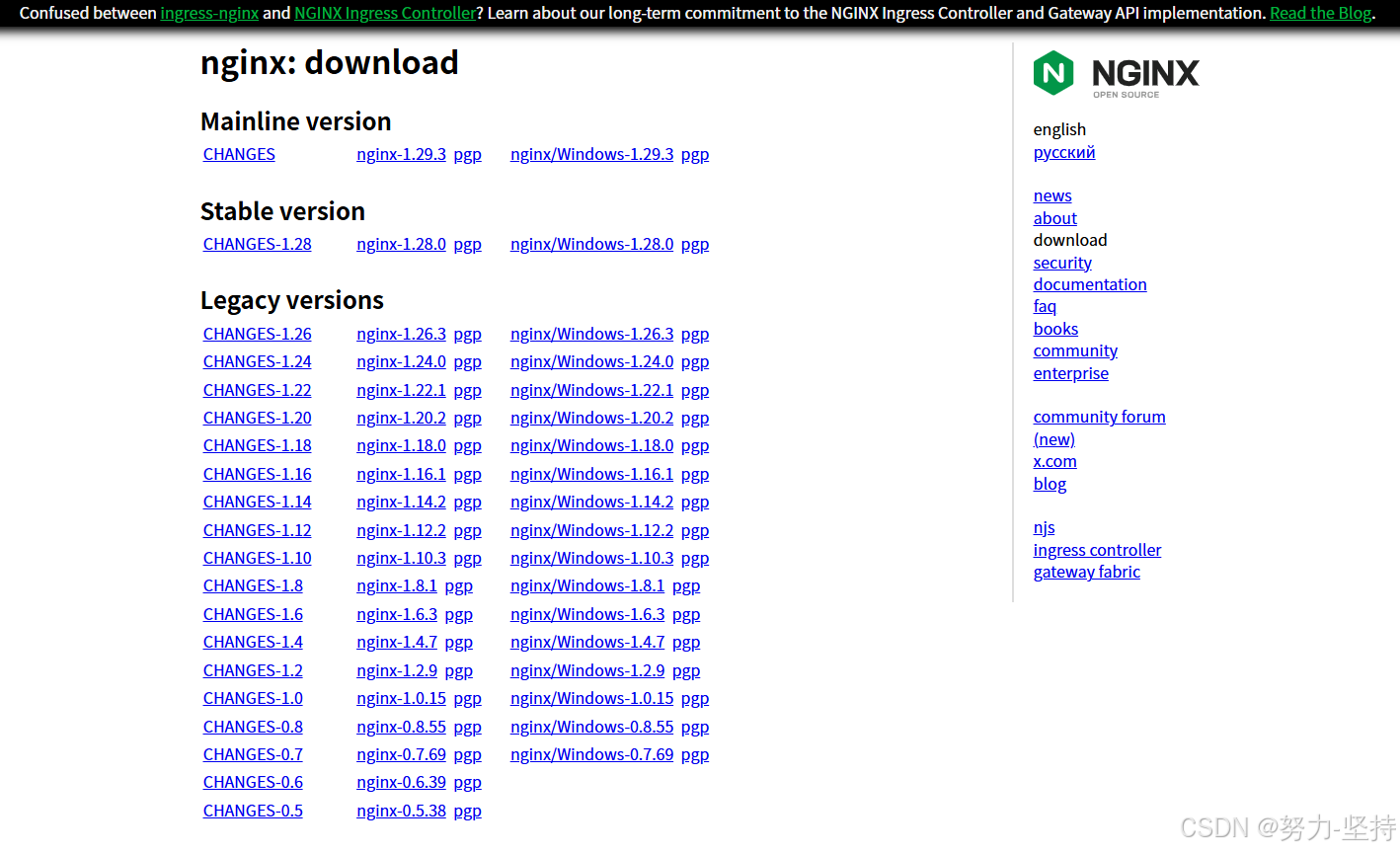Open the NGINX Ingress Controller banner link
This screenshot has height=853, width=1400.
click(x=385, y=13)
